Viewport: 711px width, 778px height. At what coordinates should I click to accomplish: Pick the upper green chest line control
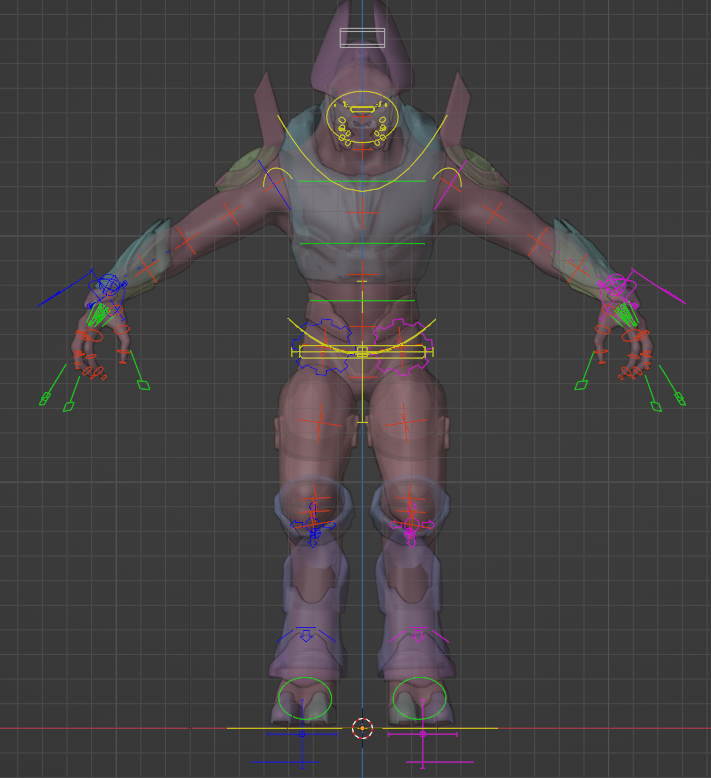pyautogui.click(x=362, y=181)
